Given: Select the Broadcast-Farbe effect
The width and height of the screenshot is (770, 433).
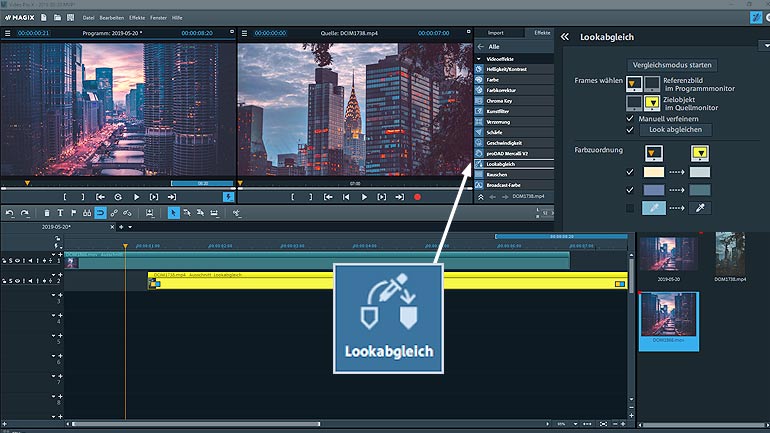Looking at the screenshot, I should (514, 185).
